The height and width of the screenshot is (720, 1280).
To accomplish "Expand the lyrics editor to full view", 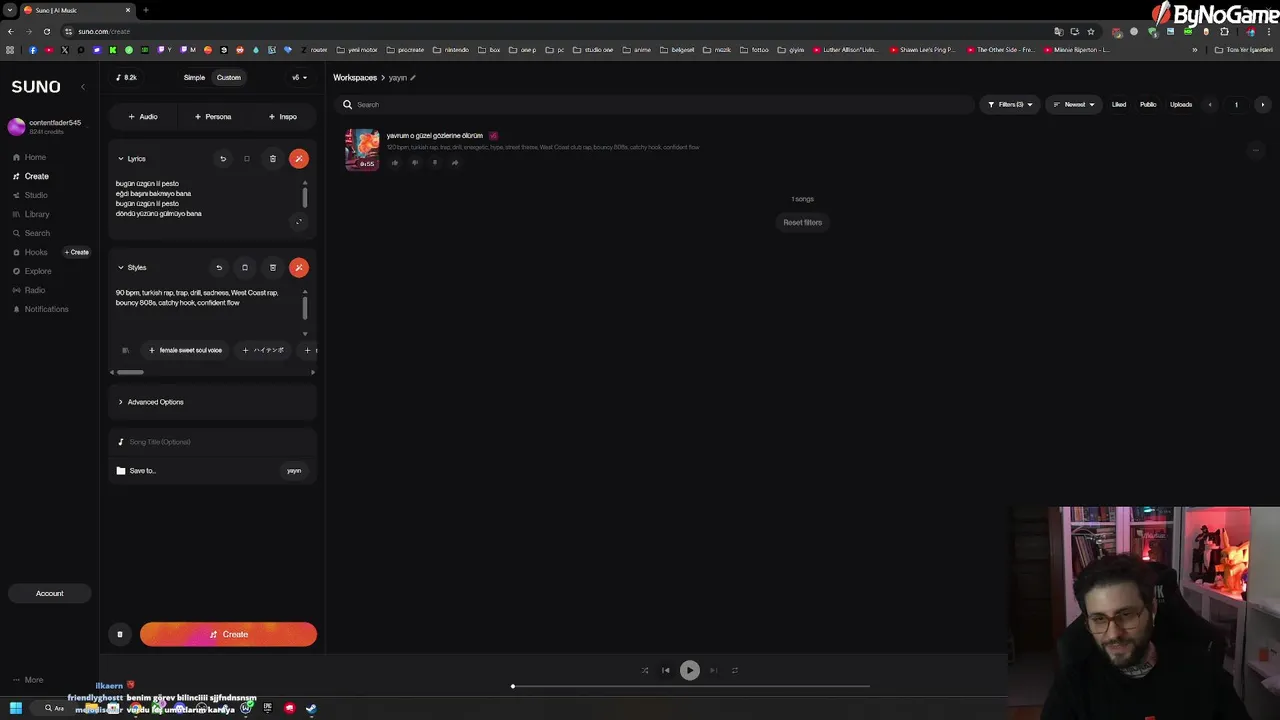I will point(298,222).
